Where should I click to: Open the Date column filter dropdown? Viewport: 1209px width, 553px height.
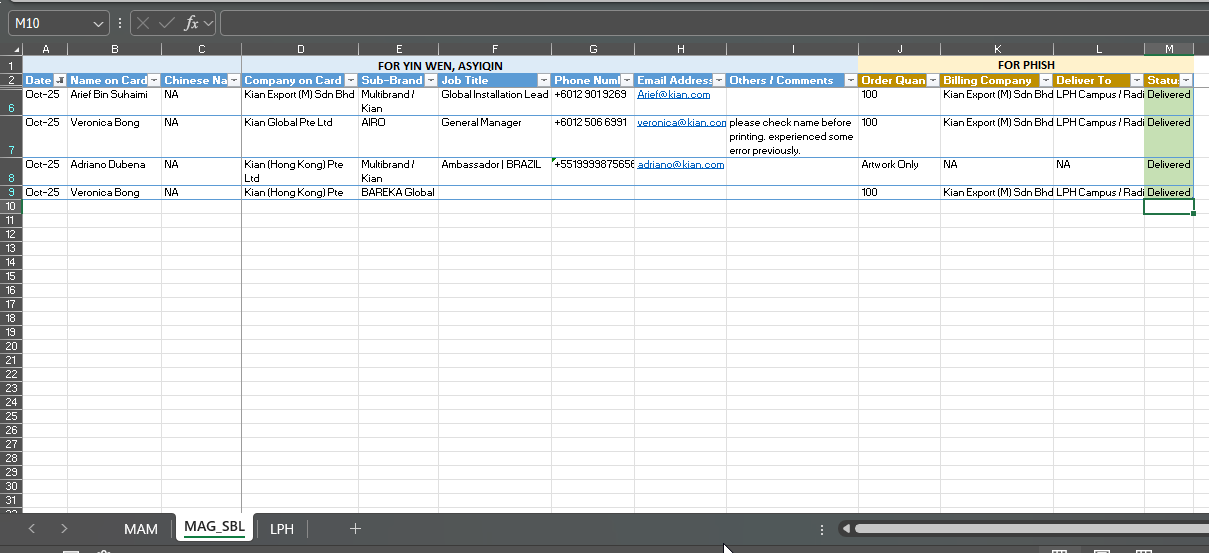(x=59, y=80)
